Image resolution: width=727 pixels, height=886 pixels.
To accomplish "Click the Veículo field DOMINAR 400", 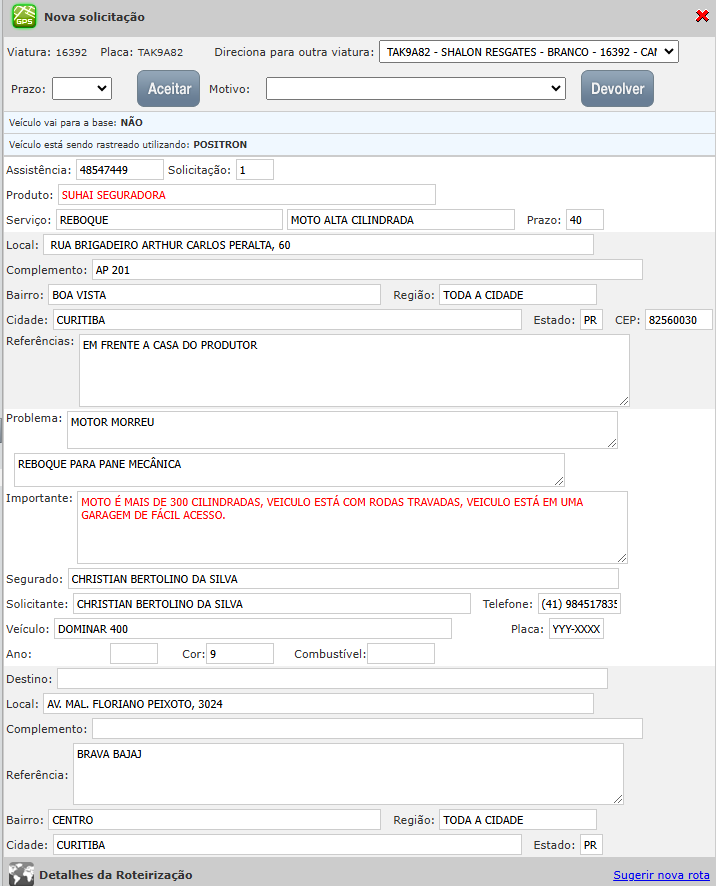I will (252, 629).
